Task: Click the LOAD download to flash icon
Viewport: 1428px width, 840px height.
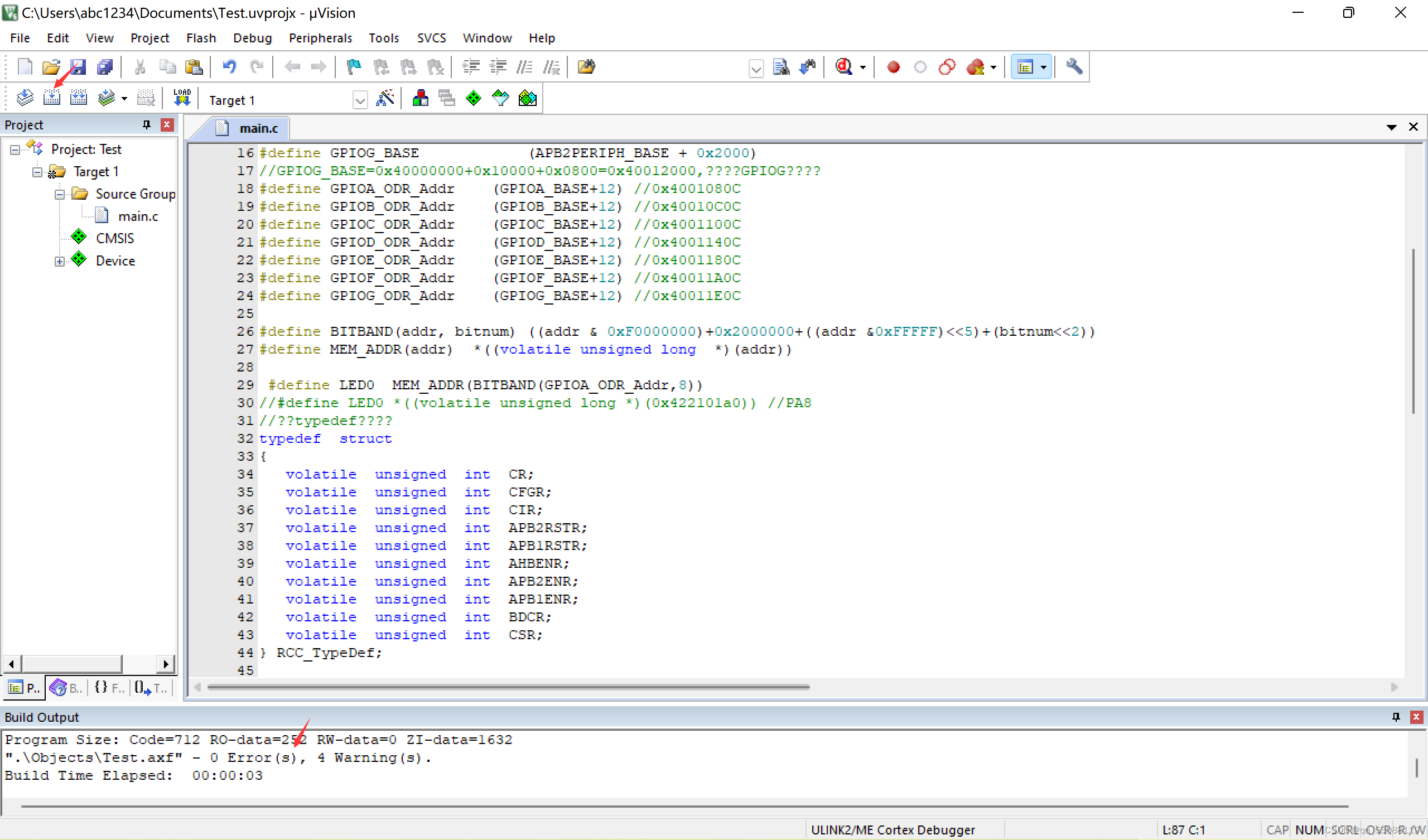Action: pyautogui.click(x=182, y=99)
